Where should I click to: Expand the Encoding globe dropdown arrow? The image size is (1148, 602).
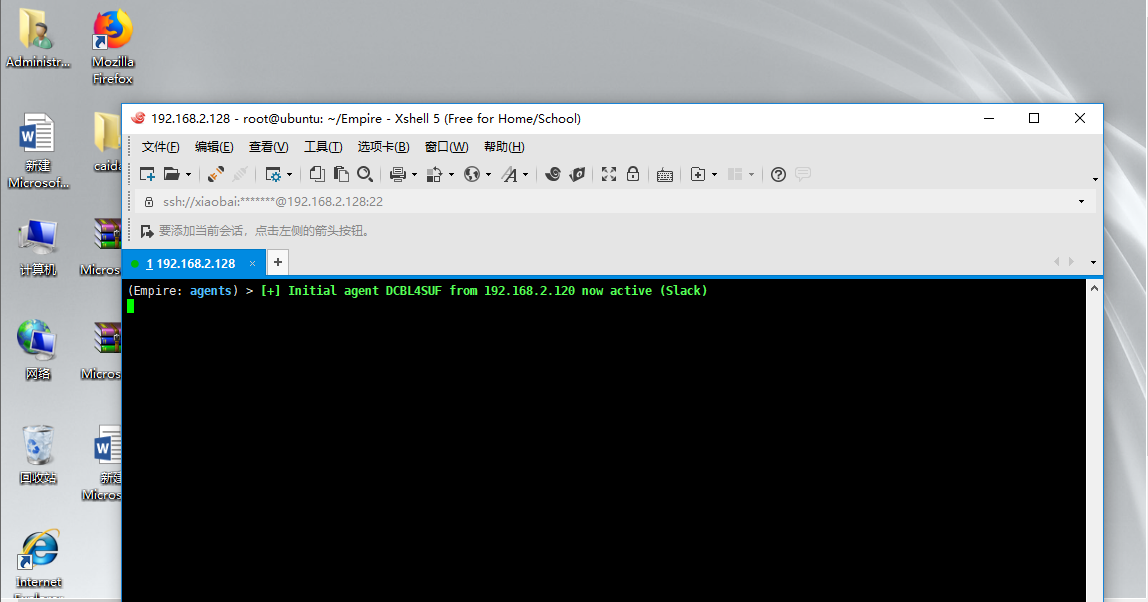point(488,174)
